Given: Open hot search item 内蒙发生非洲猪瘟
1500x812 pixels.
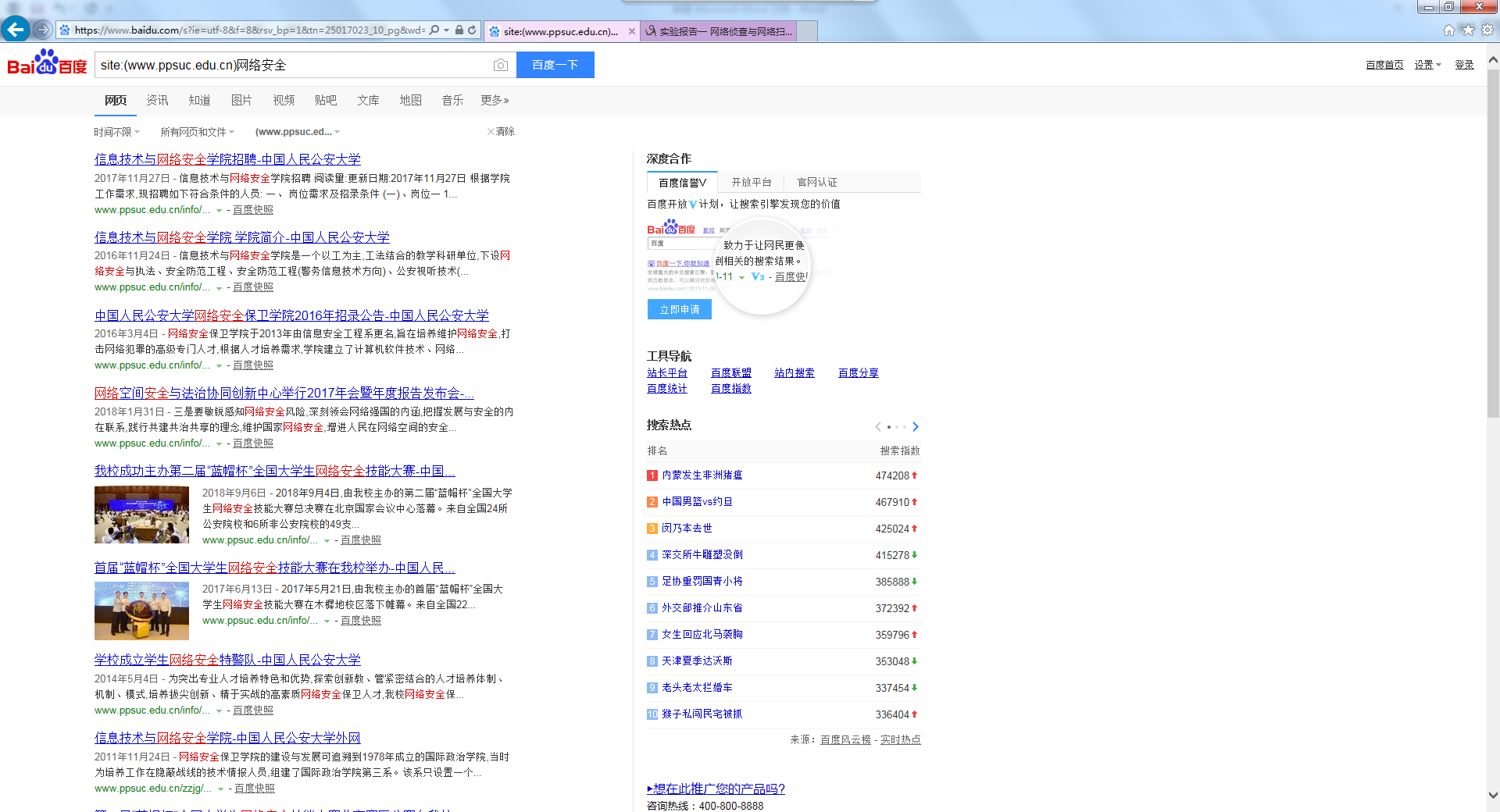Looking at the screenshot, I should [x=702, y=475].
